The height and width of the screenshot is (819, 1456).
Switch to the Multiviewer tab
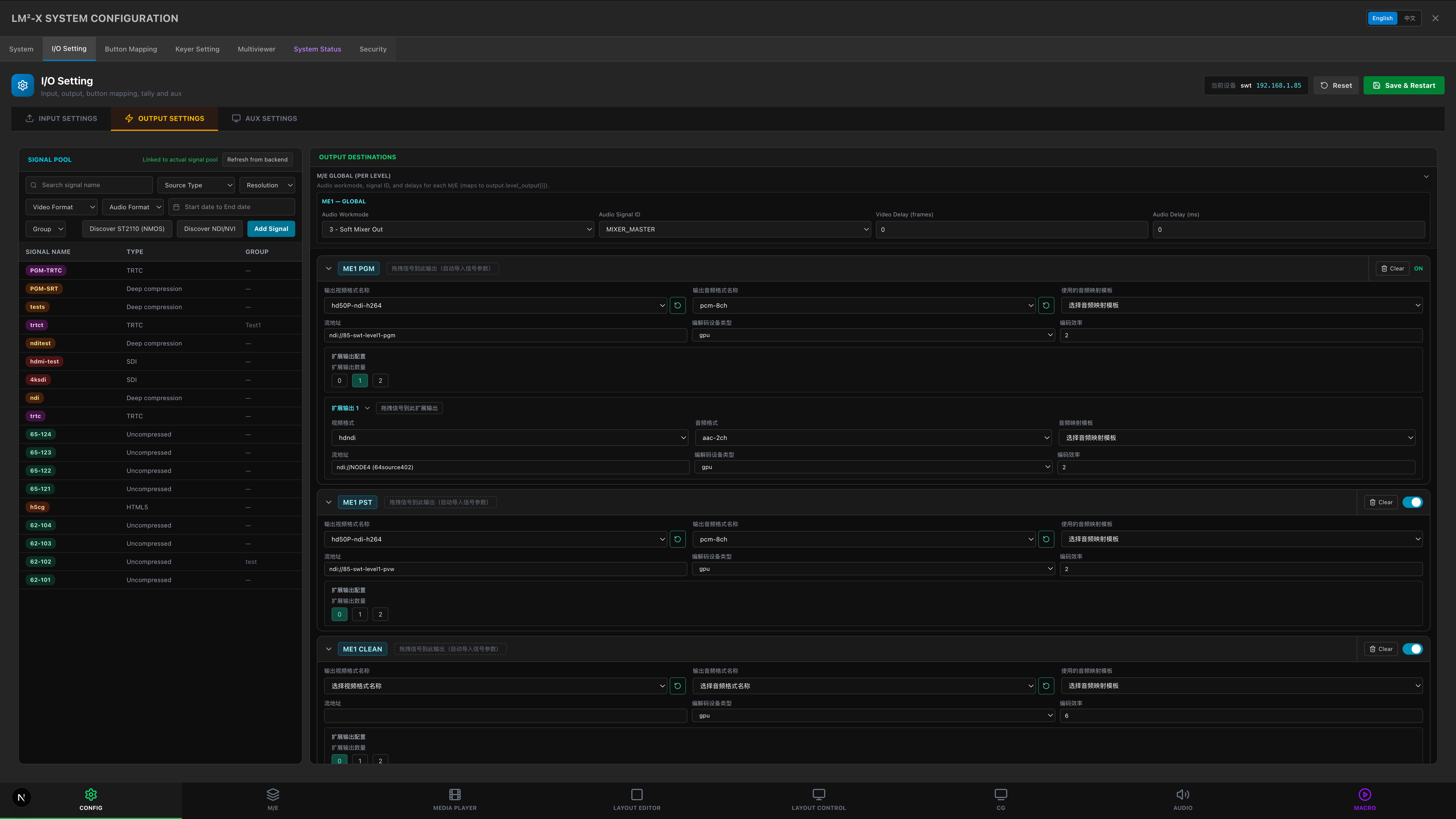[257, 49]
